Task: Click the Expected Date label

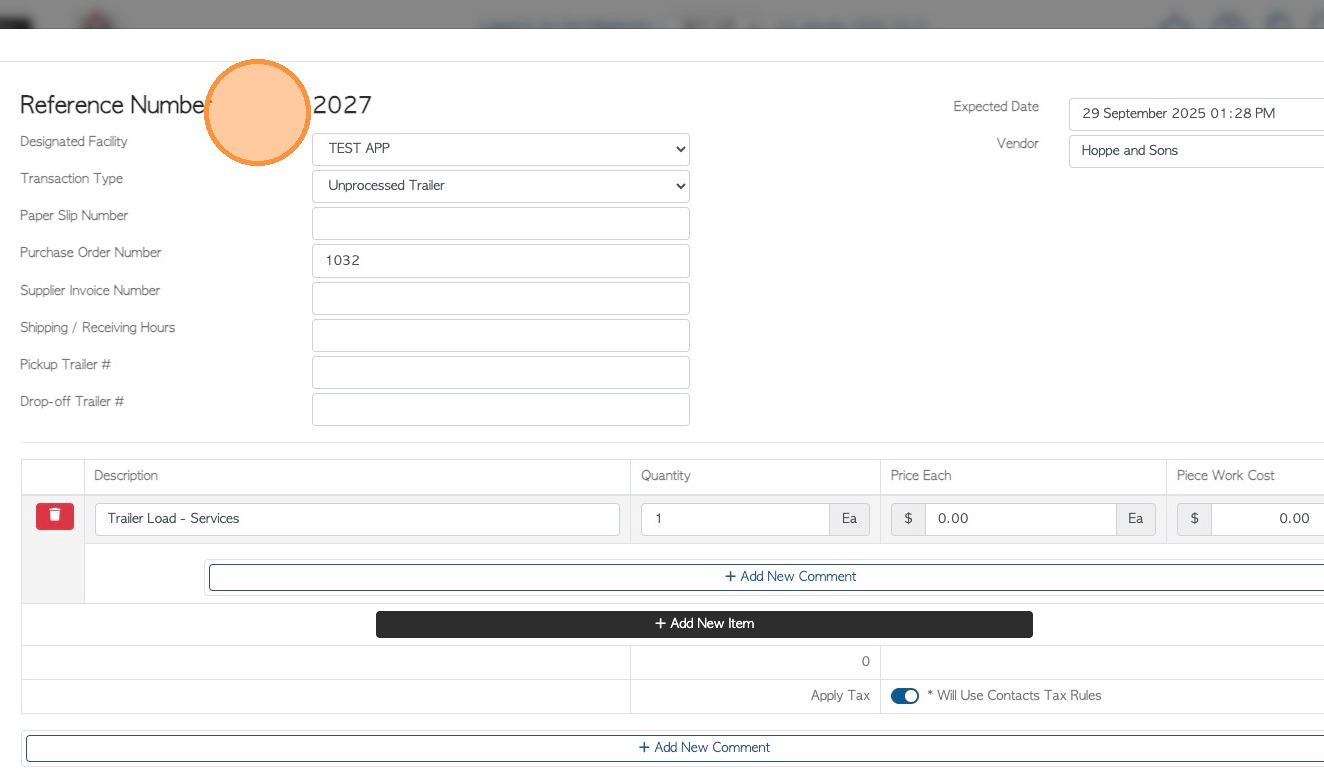Action: pyautogui.click(x=996, y=107)
